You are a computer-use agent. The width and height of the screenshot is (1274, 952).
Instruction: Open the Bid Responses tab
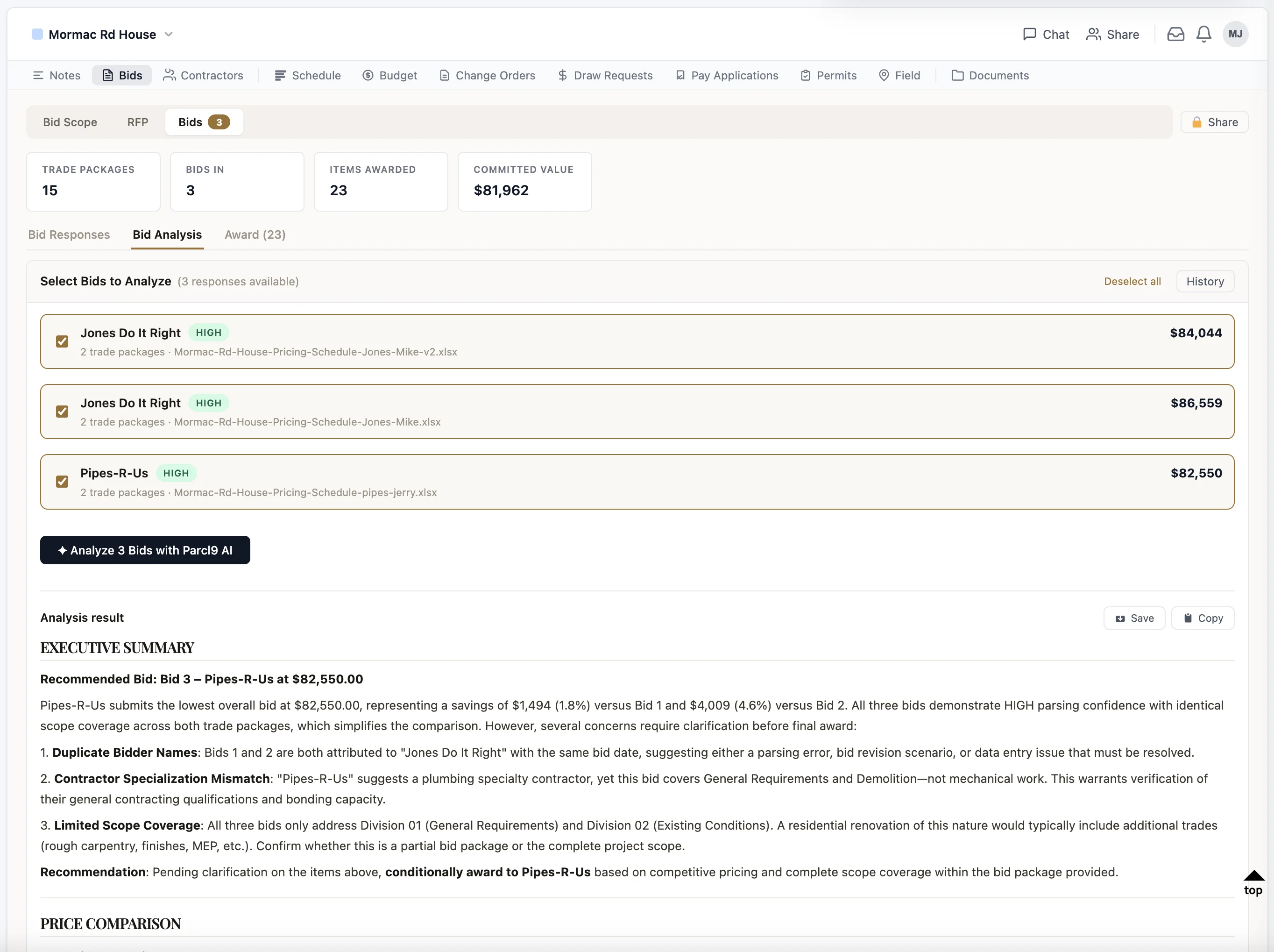point(69,234)
